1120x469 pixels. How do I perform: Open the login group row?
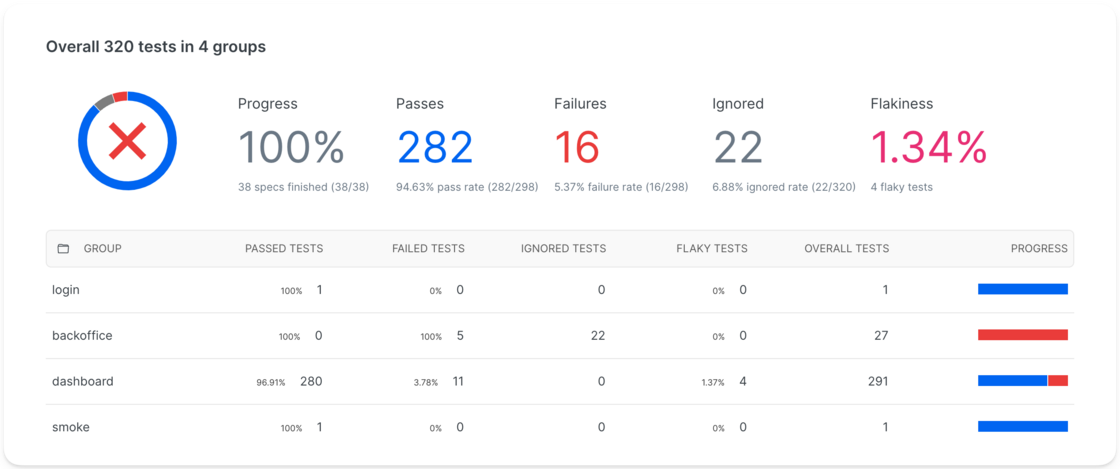[x=559, y=290]
